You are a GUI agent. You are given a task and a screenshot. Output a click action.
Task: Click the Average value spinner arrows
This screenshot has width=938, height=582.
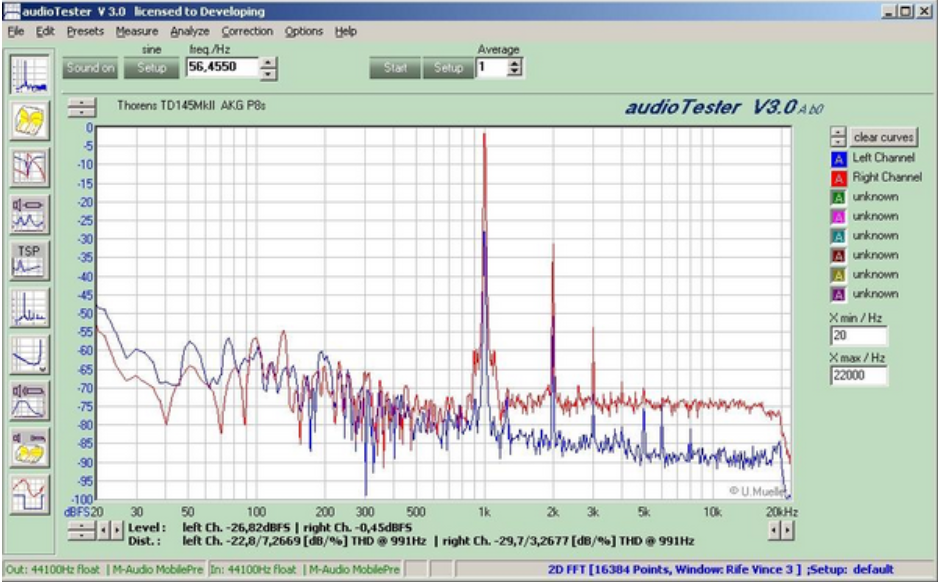point(514,68)
